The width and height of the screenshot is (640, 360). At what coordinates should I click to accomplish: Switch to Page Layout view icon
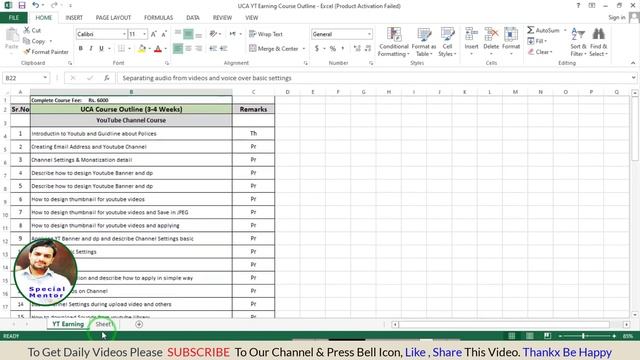coord(529,336)
